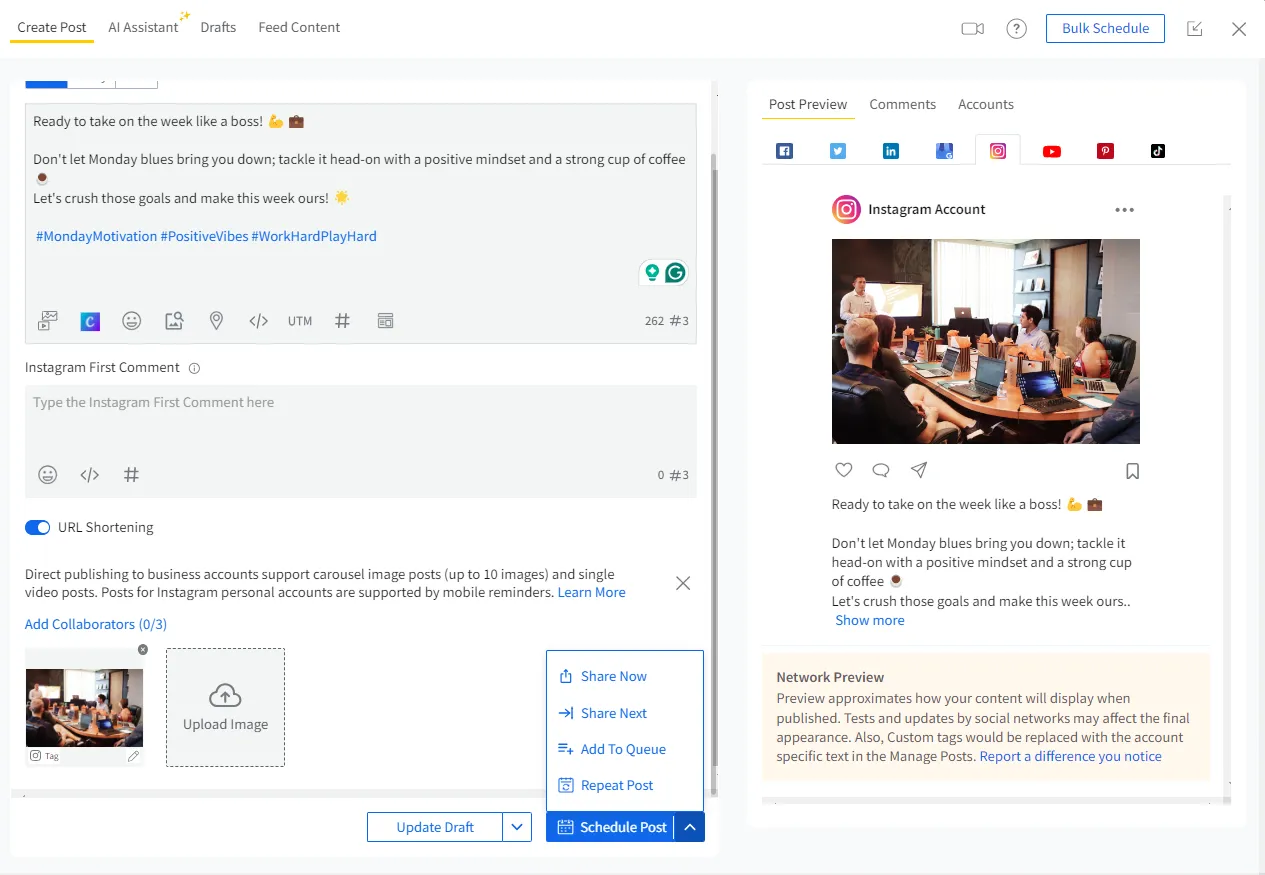Expand the Update Draft dropdown arrow

tap(517, 827)
